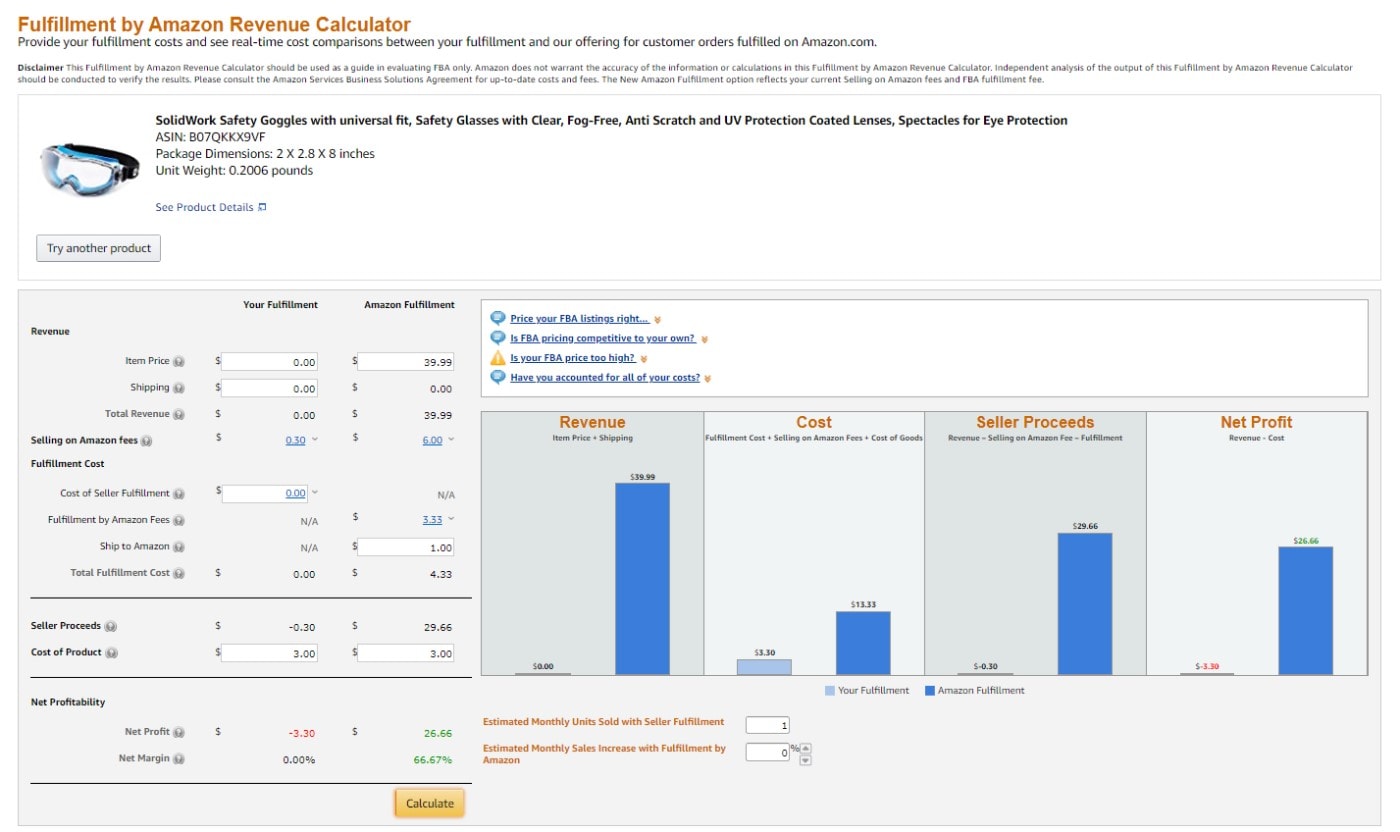Click the Fulfillment by Amazon Fees help icon
Screen dimensions: 1400x832
pyautogui.click(x=179, y=520)
